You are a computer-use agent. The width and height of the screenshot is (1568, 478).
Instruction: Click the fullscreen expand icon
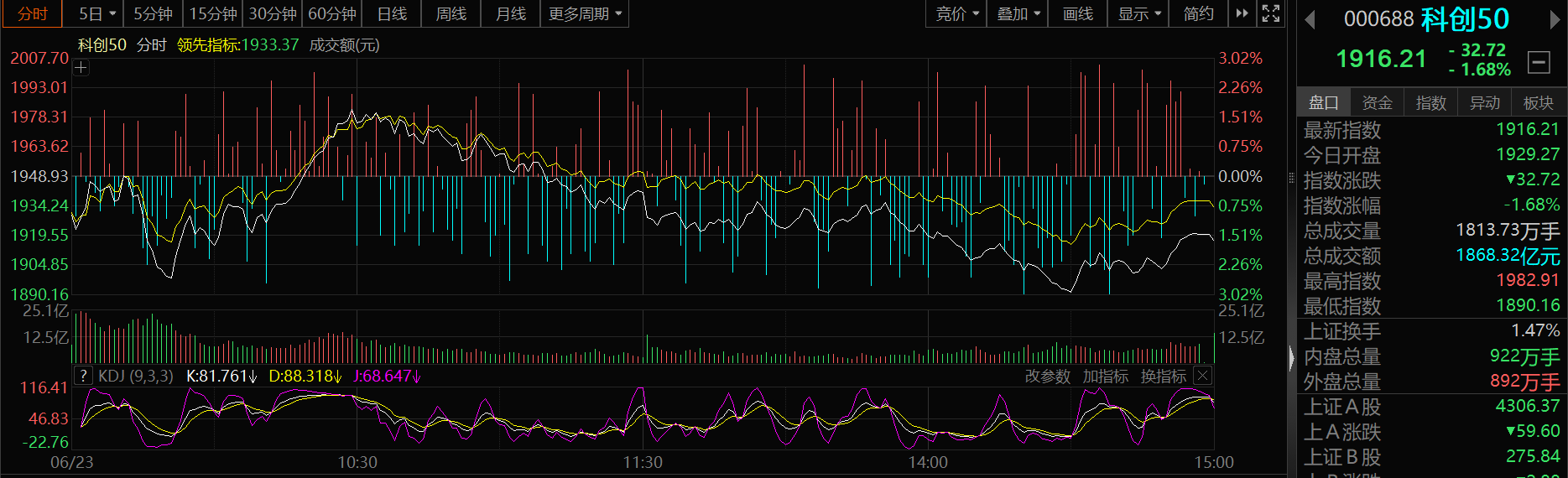coord(1271,13)
